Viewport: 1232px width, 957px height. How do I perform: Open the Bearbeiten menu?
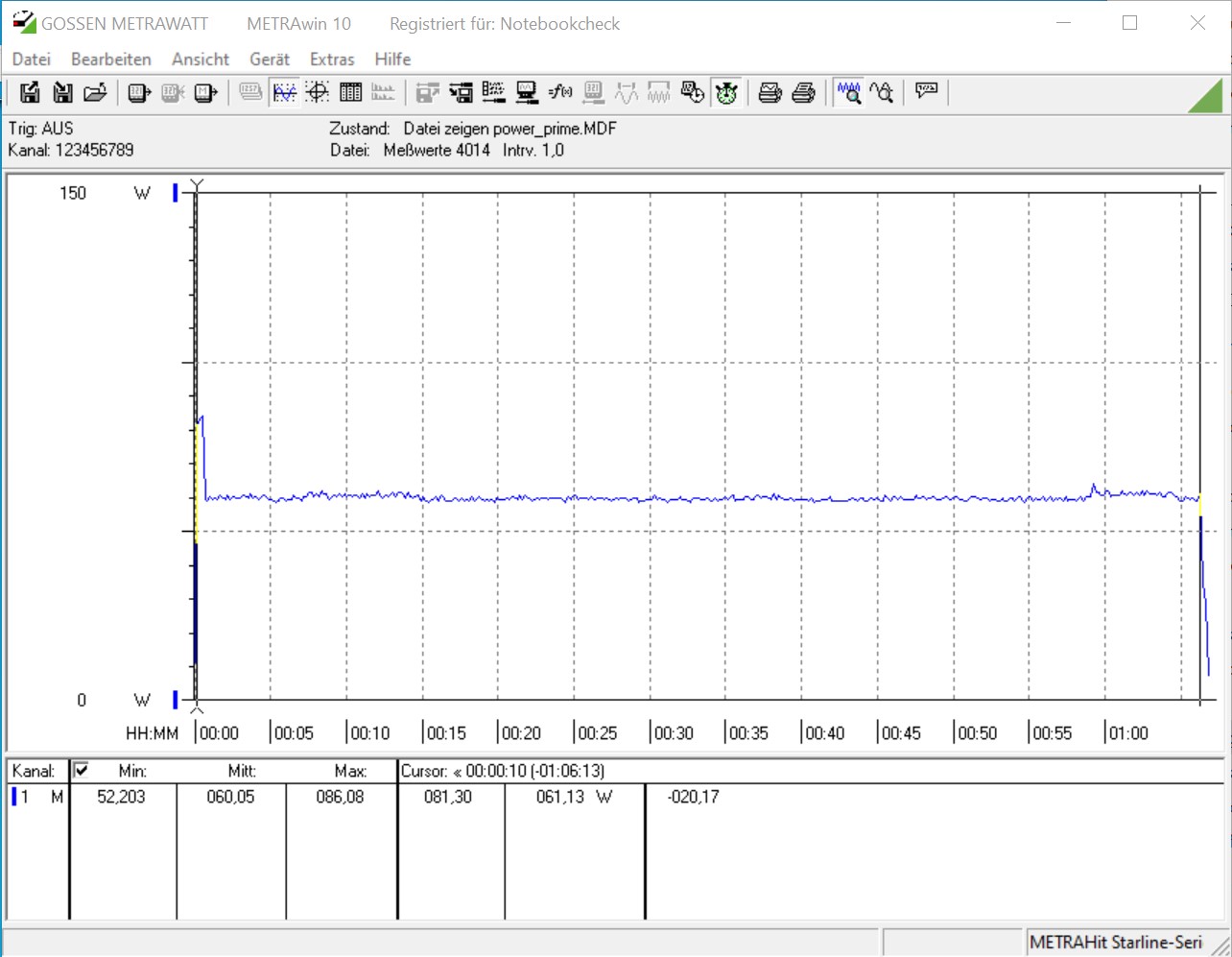point(111,60)
